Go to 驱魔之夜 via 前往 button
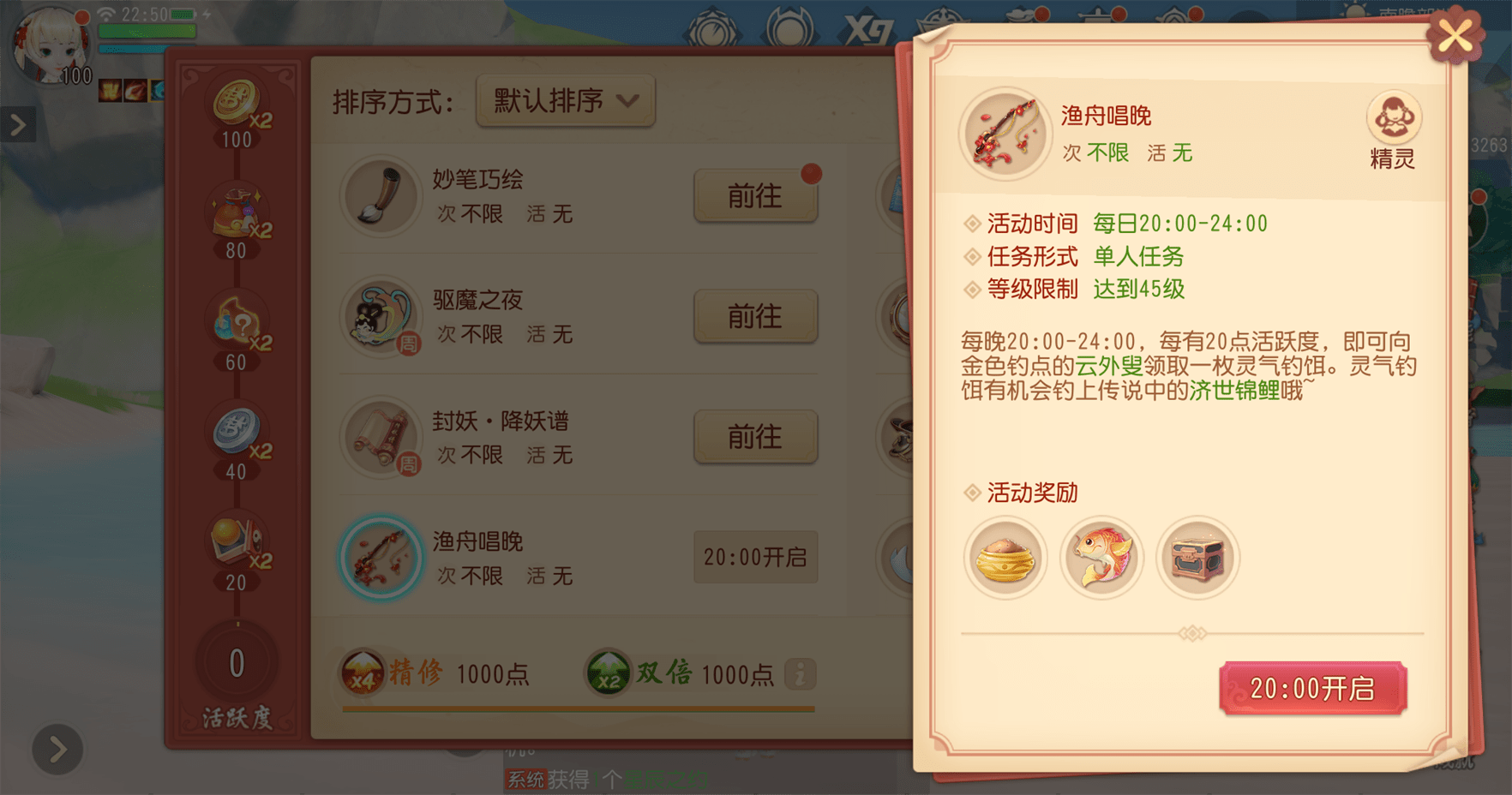This screenshot has width=1512, height=795. (755, 317)
